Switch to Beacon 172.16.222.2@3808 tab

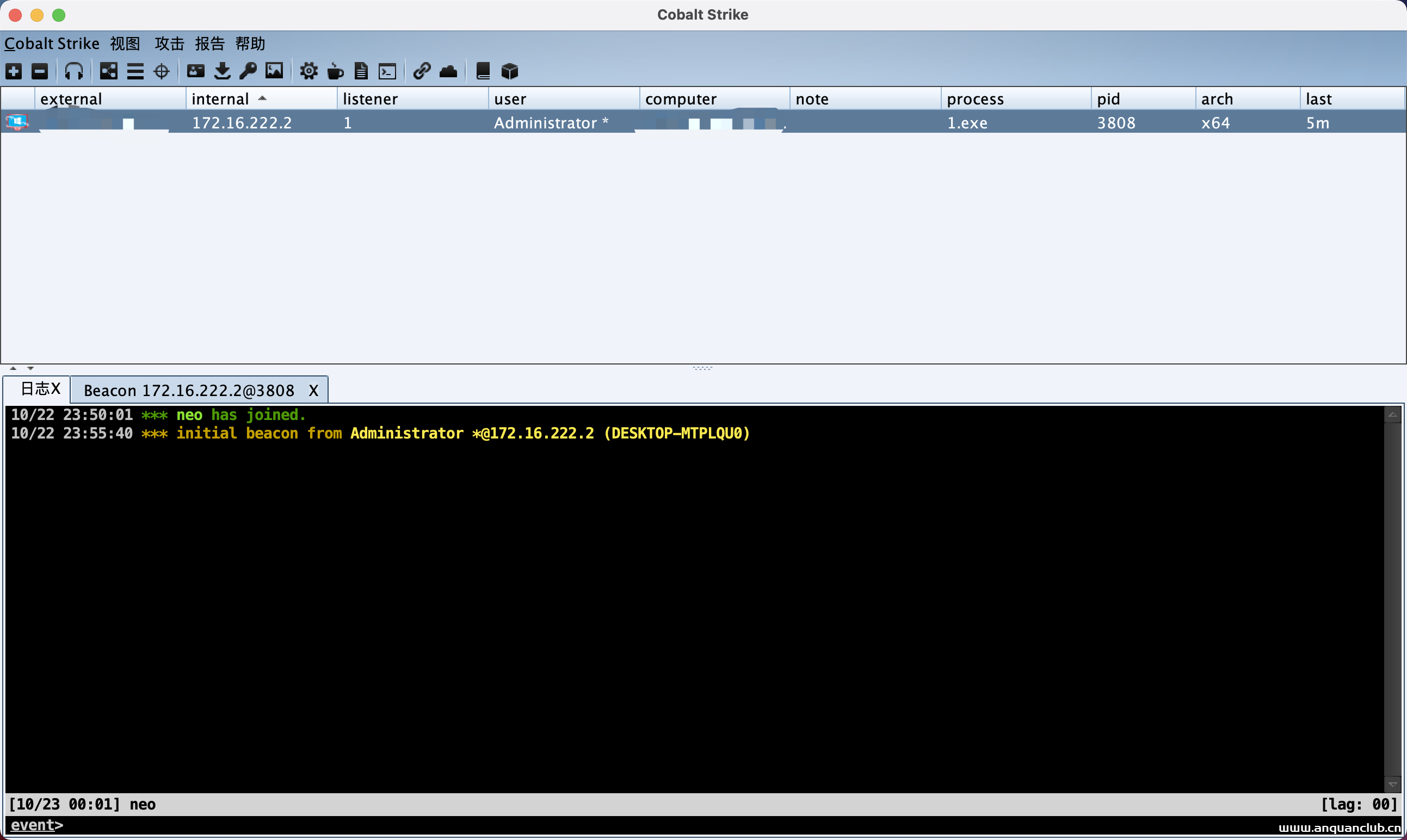(188, 391)
